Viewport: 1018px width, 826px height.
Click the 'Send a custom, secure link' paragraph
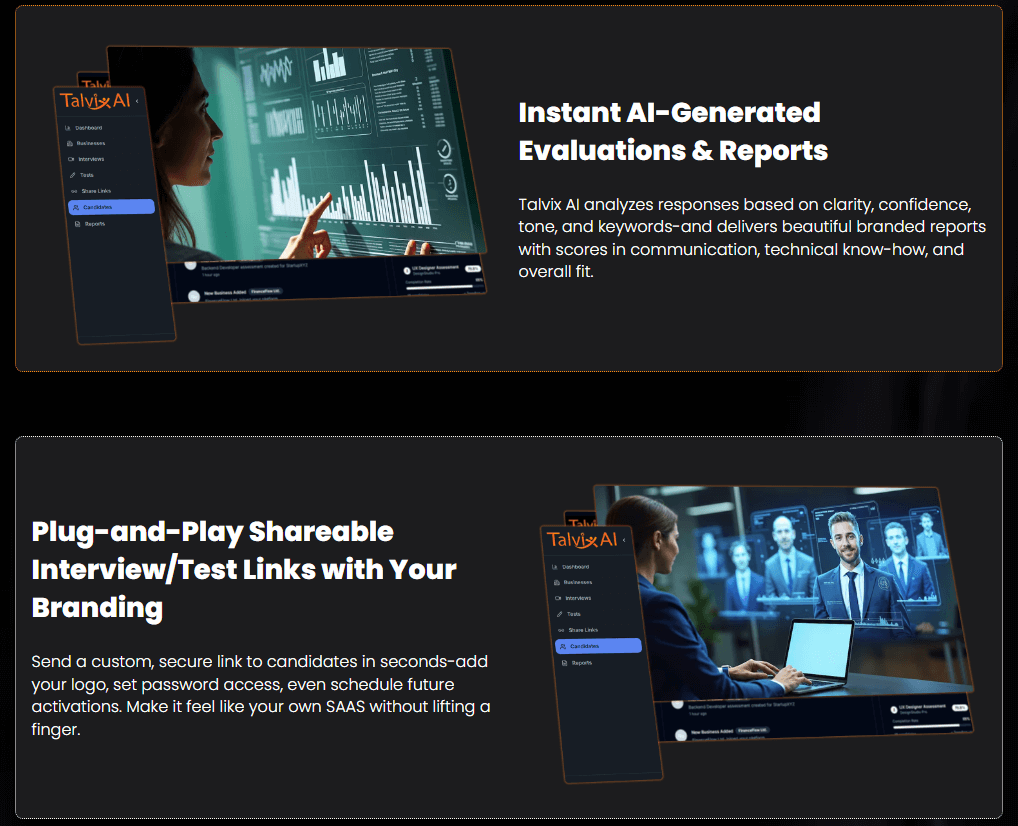[x=260, y=695]
